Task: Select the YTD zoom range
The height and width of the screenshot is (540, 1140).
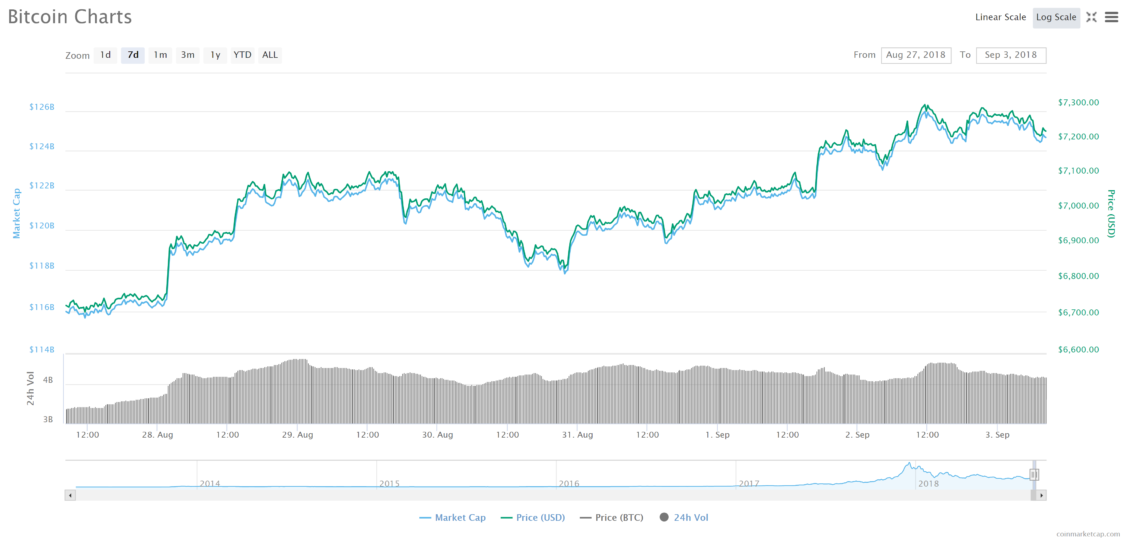Action: (243, 55)
